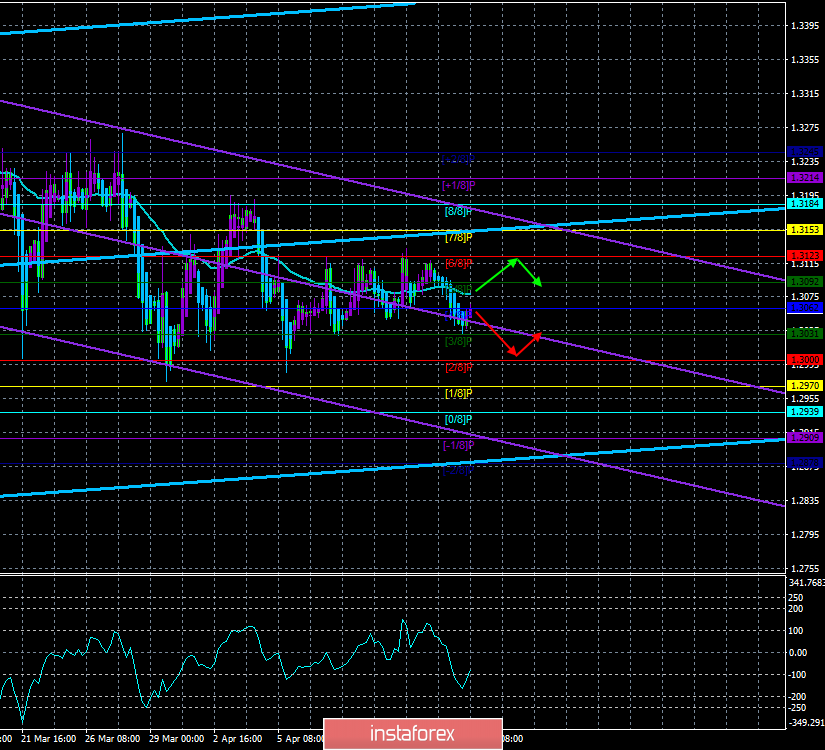The height and width of the screenshot is (750, 825).
Task: Click the 1.3395 price axis label
Action: (805, 26)
